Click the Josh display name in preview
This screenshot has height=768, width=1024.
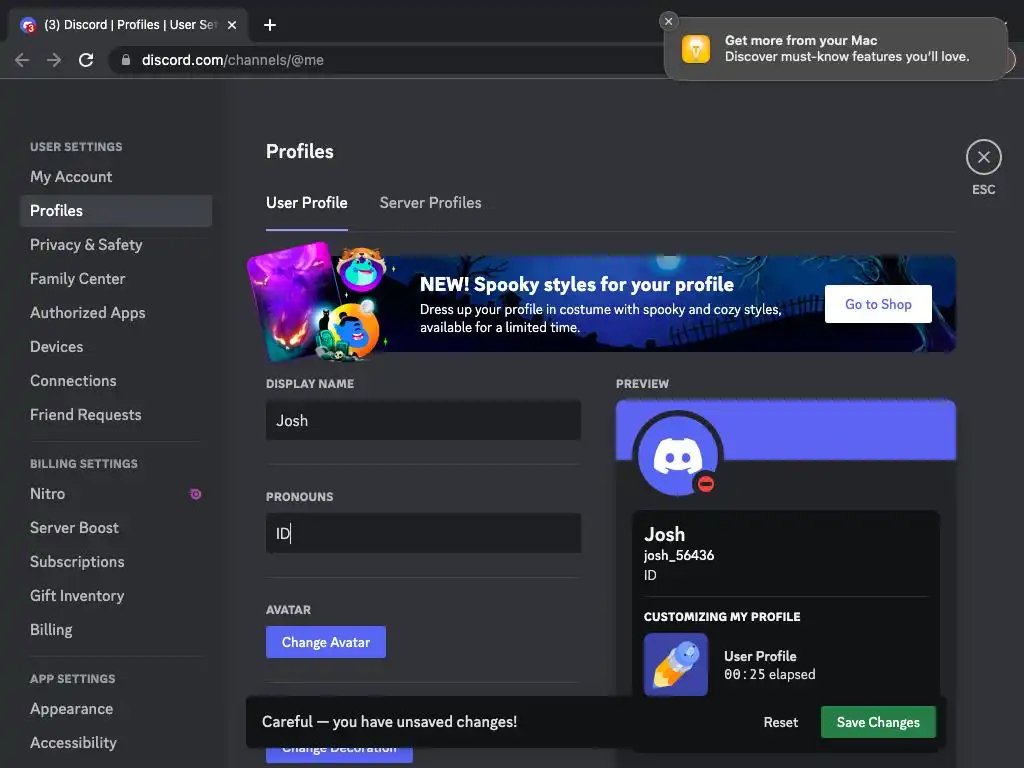(x=664, y=534)
